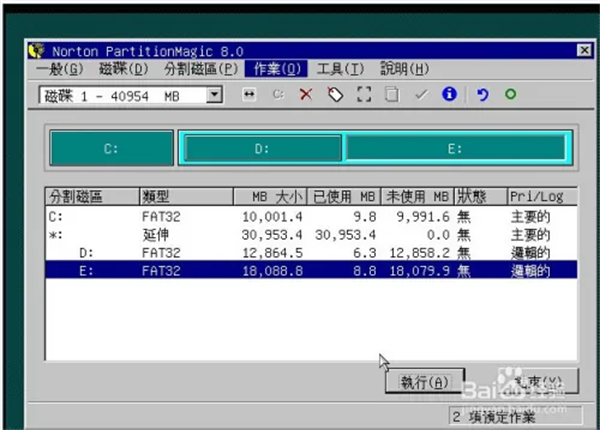
Task: Click the 10,001.4 size value
Action: tap(272, 217)
